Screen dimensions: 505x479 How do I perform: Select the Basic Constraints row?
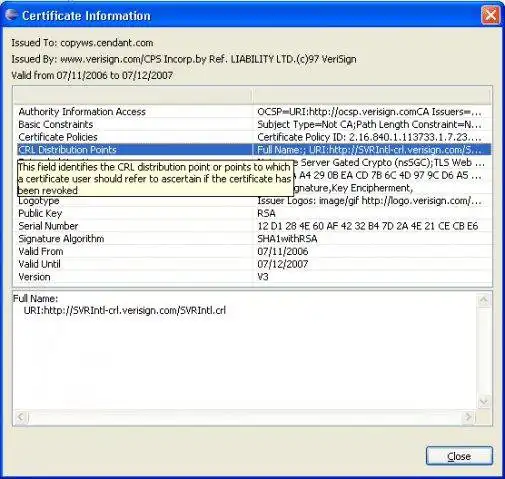253,124
